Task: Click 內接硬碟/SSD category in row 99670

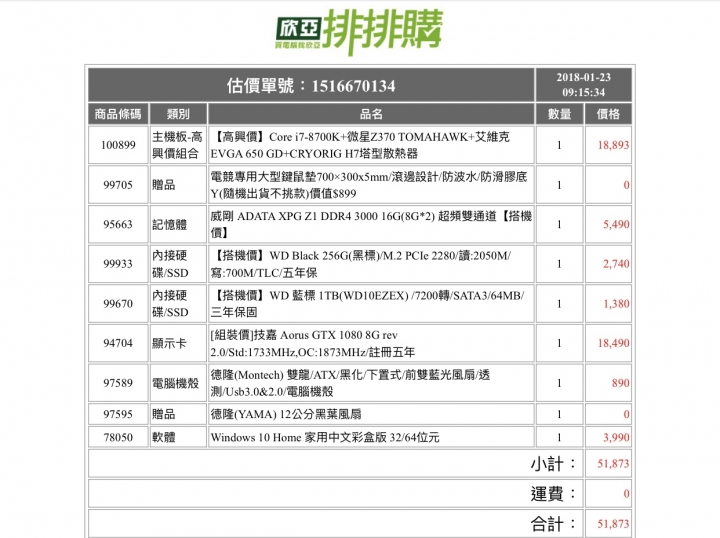Action: (x=170, y=303)
